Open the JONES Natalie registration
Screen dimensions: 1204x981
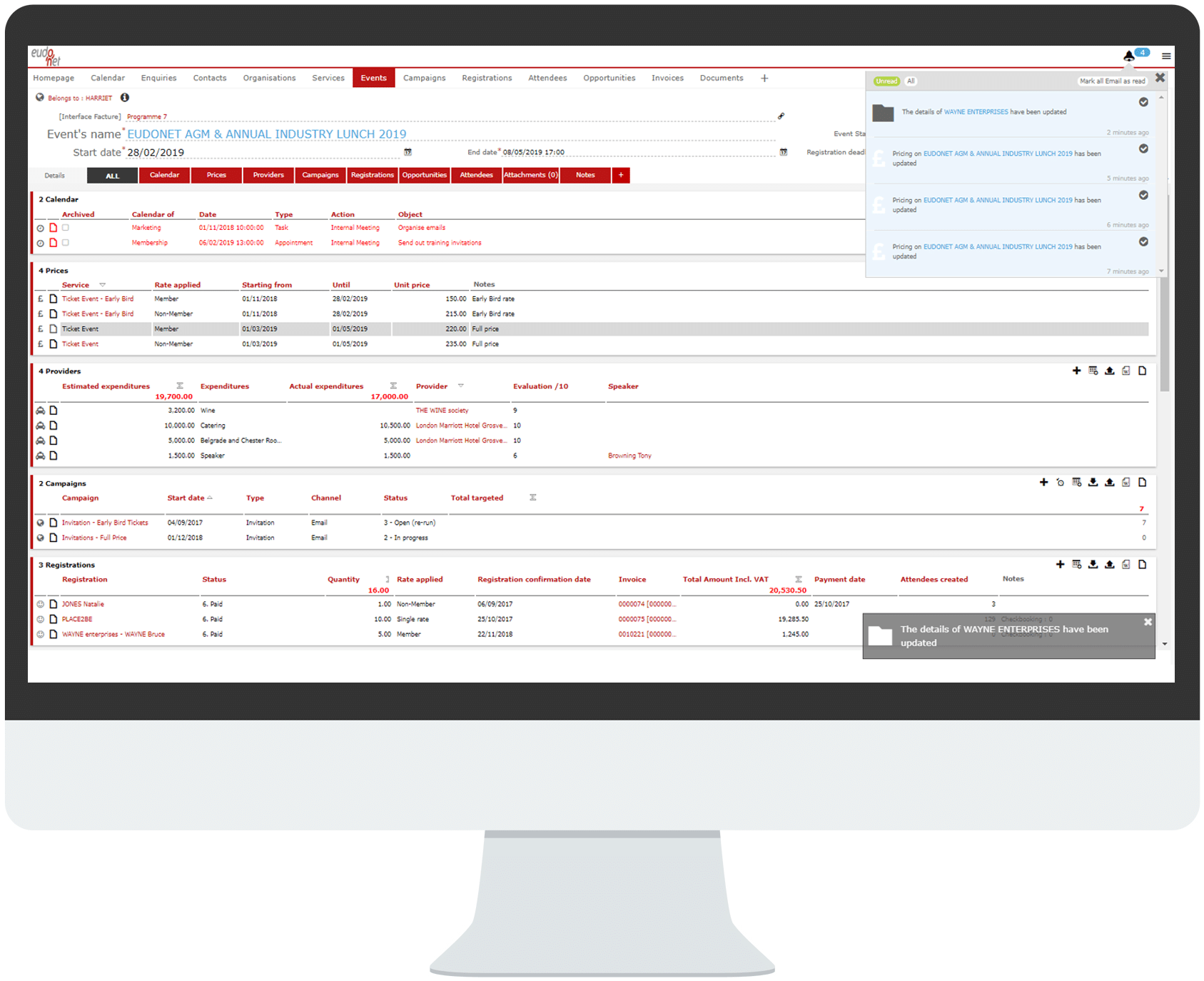(x=83, y=604)
